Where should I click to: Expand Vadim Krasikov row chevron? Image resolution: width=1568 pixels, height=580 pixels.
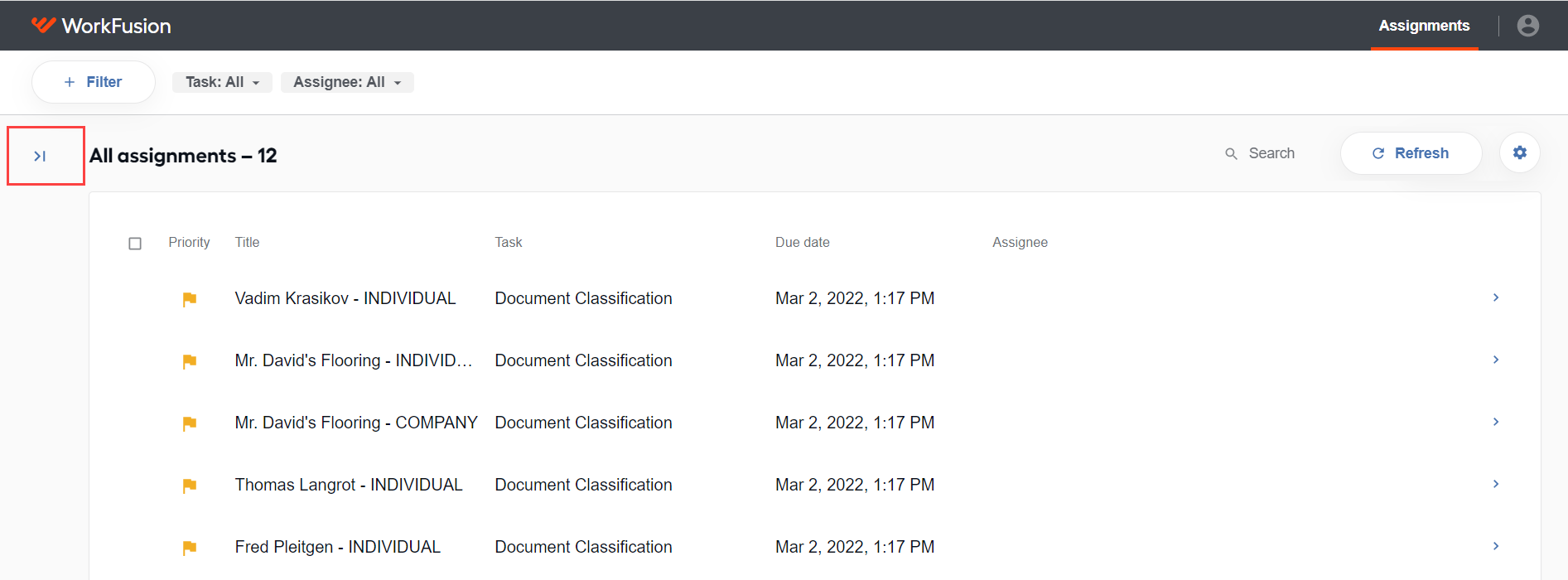click(x=1496, y=297)
